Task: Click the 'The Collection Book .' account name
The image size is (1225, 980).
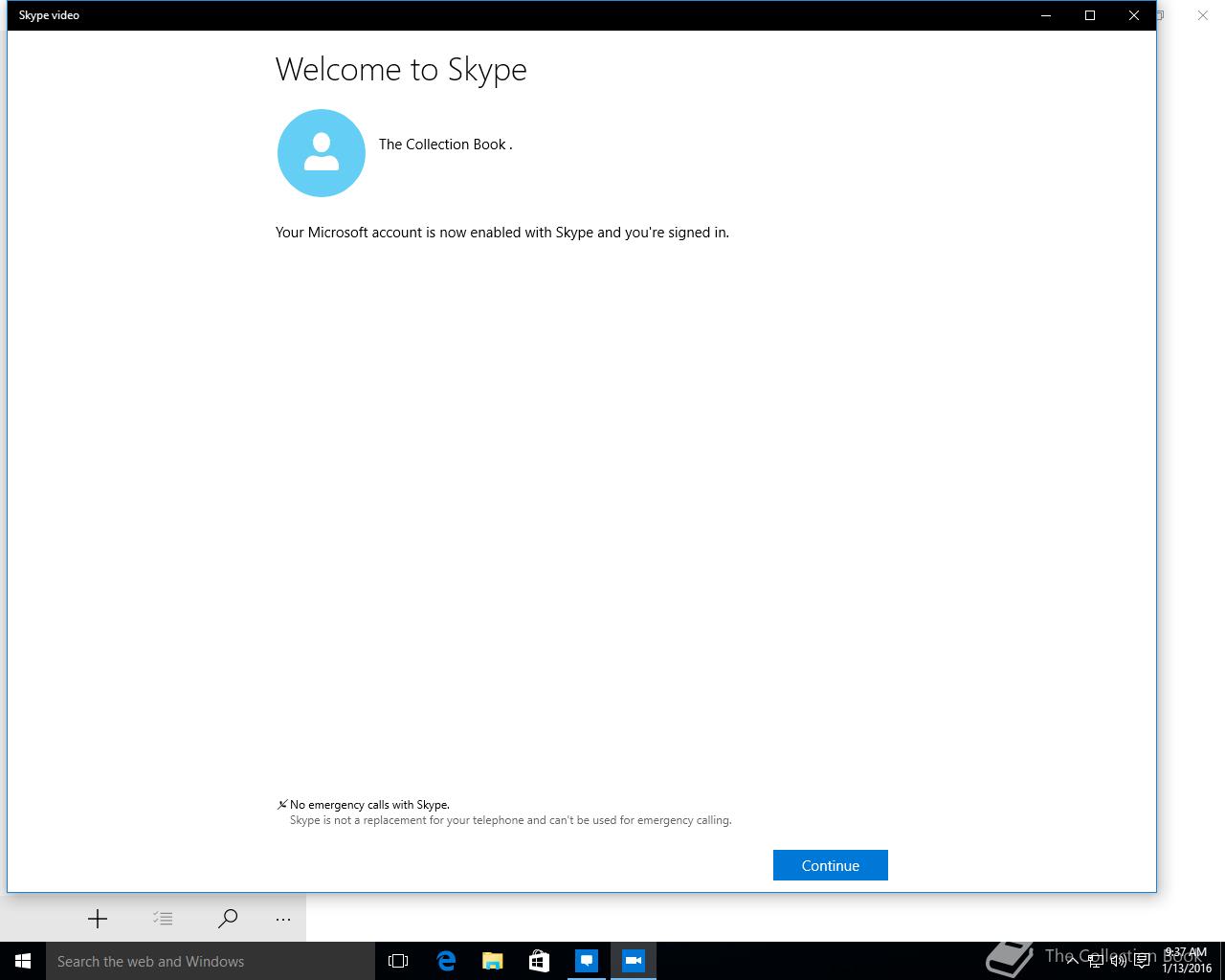Action: pyautogui.click(x=445, y=145)
